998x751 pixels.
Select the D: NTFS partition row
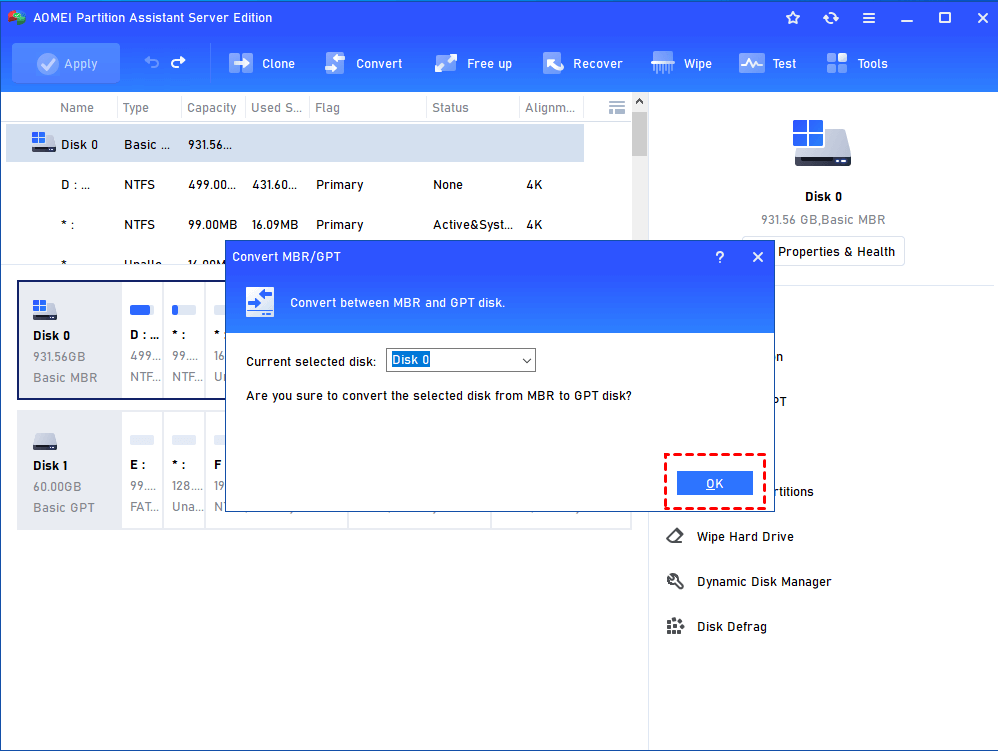tap(295, 185)
